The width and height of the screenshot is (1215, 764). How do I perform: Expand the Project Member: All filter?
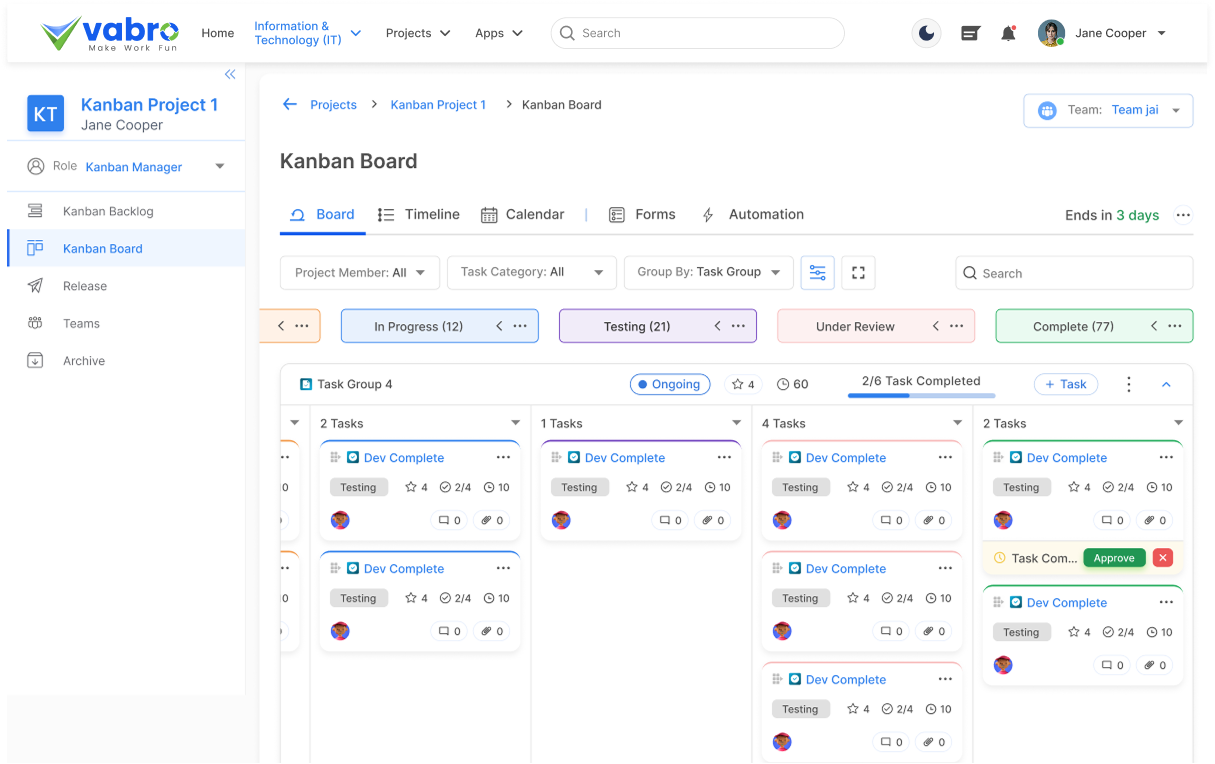(359, 272)
